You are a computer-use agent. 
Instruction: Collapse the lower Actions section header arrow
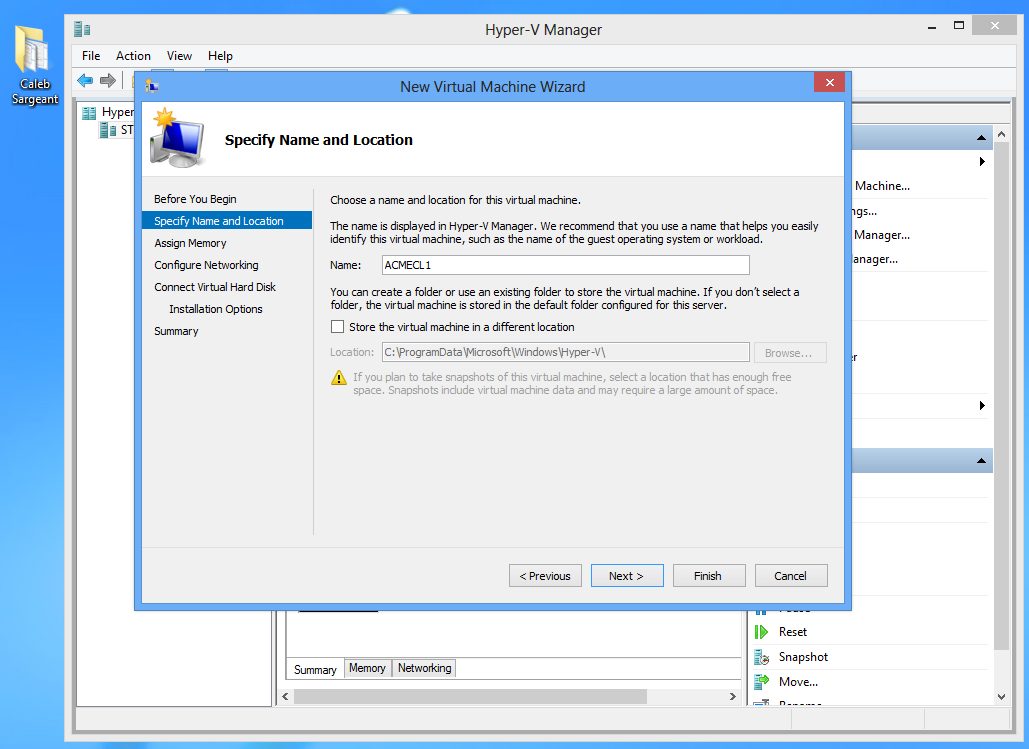pos(981,461)
